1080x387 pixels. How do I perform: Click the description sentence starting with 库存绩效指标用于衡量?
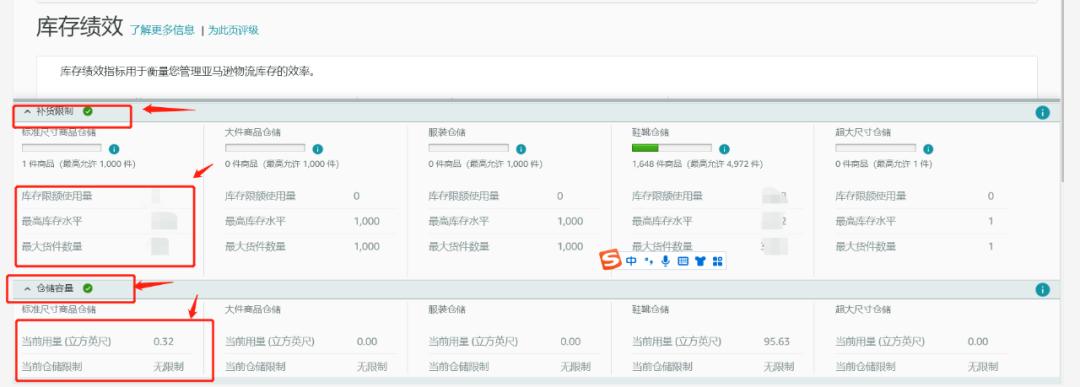[187, 71]
